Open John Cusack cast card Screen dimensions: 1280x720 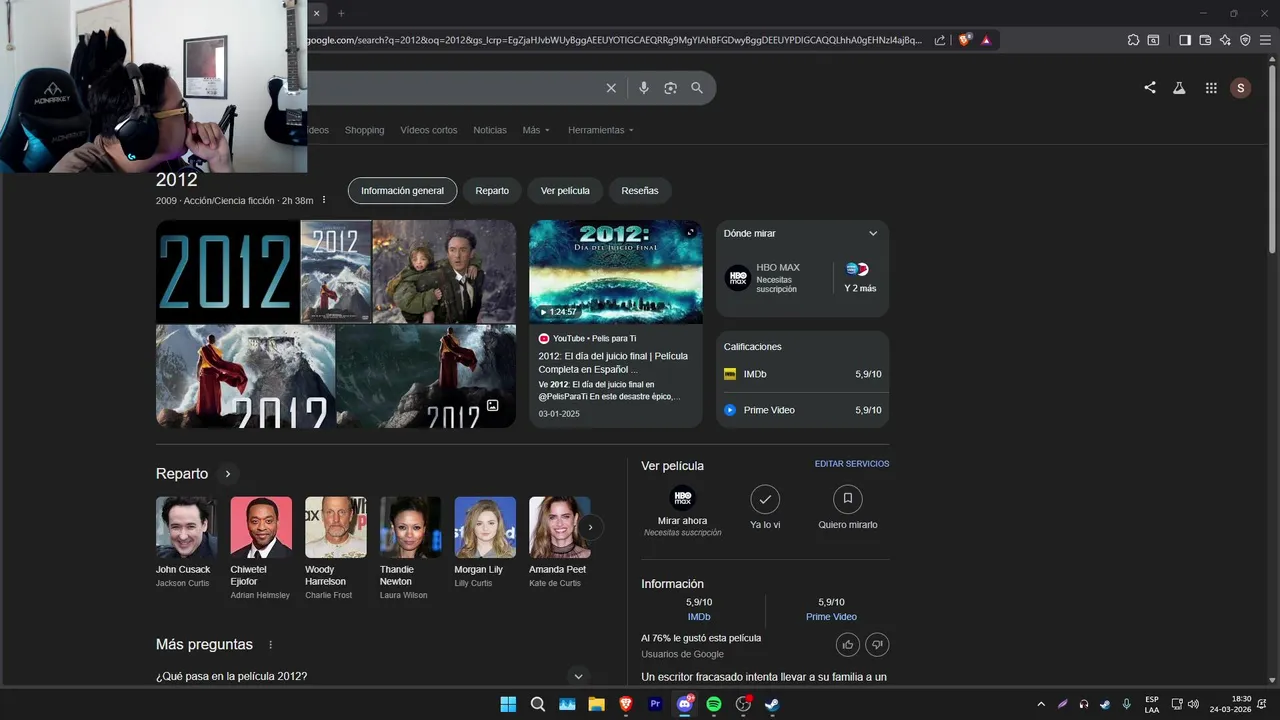(186, 542)
